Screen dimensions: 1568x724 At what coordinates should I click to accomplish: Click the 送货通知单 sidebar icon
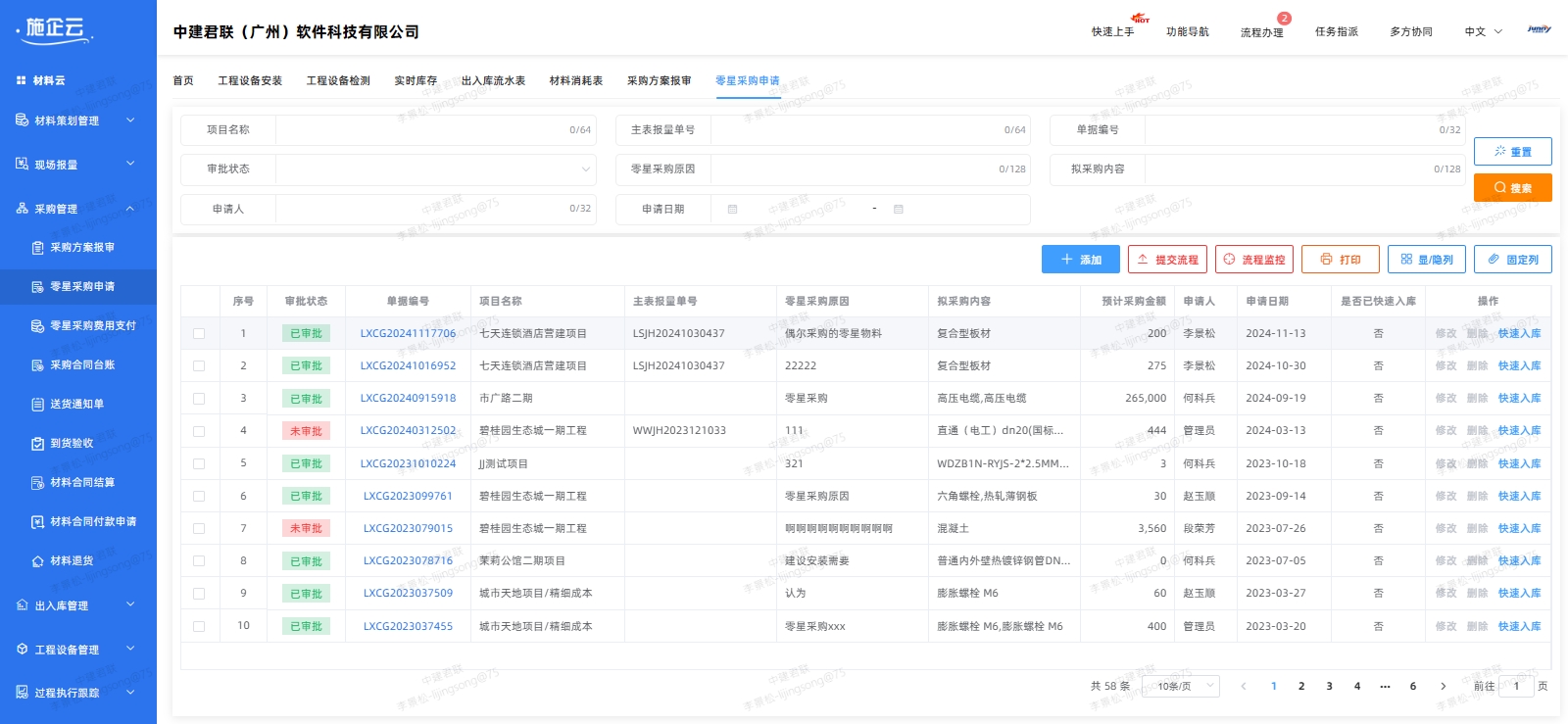37,405
